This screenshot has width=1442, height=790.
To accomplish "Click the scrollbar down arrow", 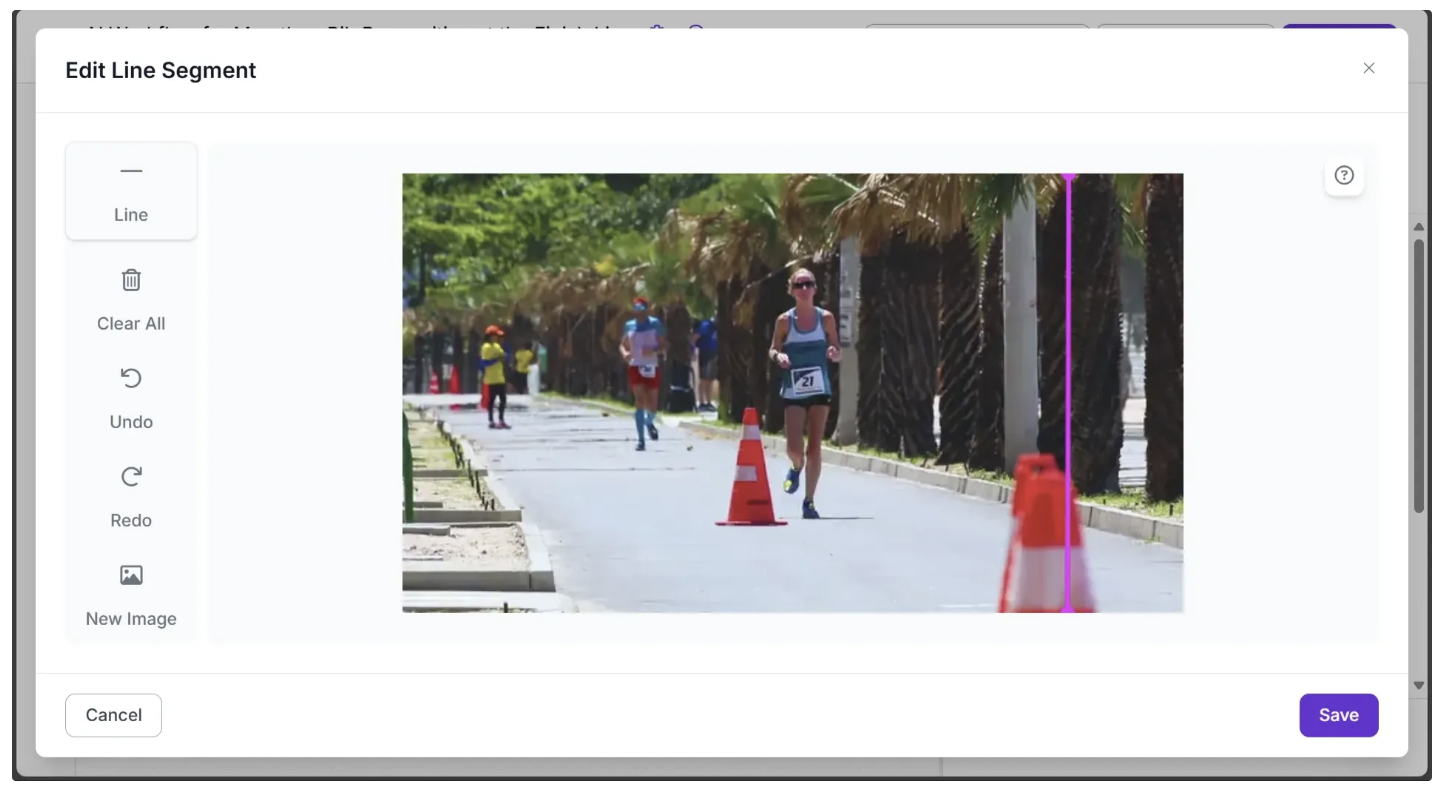I will pos(1418,686).
